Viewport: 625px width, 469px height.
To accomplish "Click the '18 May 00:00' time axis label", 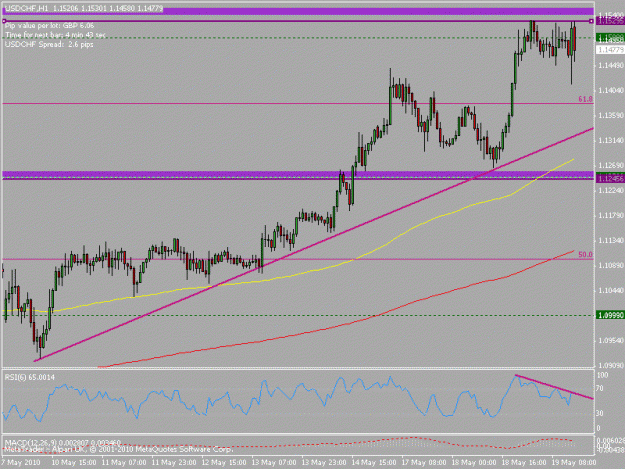I will 474,462.
